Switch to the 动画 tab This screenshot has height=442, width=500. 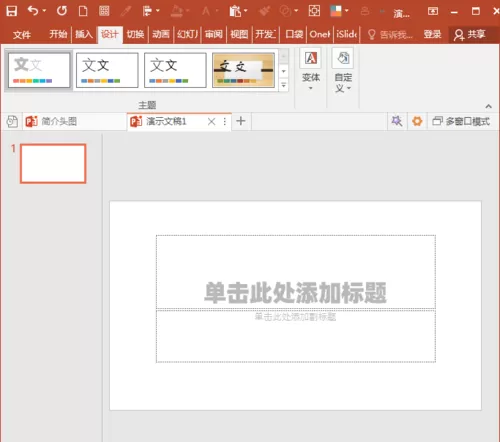161,34
